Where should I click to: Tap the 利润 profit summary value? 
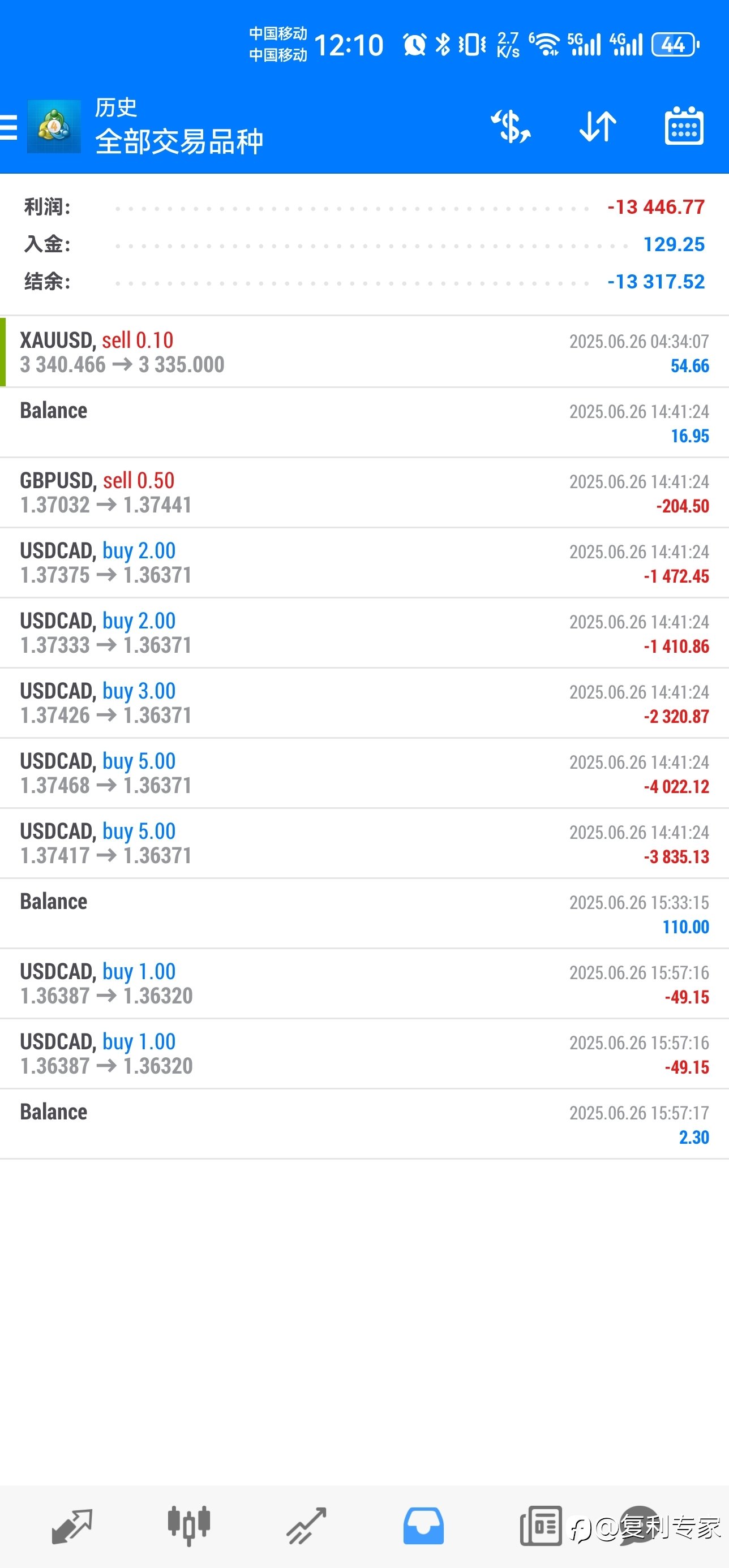pos(656,207)
